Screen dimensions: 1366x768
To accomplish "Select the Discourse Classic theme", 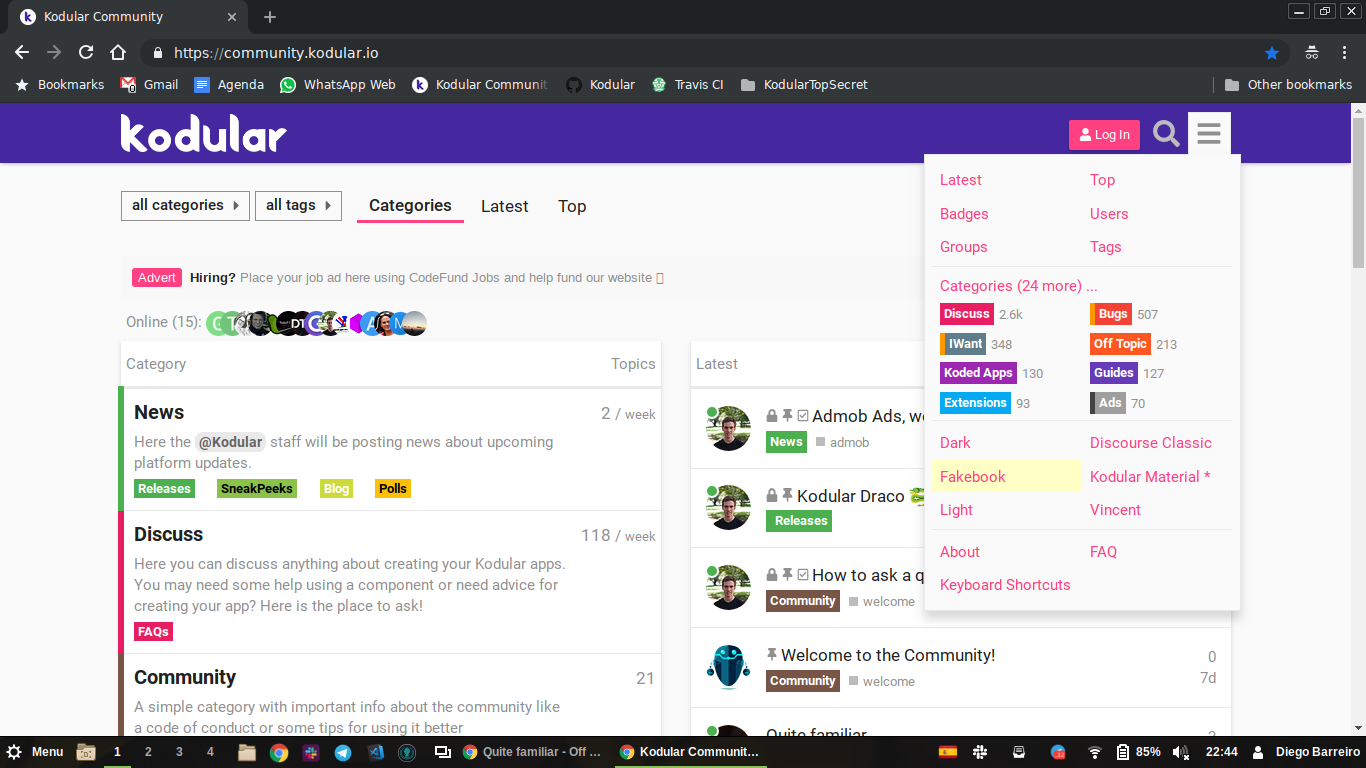I will [x=1151, y=443].
